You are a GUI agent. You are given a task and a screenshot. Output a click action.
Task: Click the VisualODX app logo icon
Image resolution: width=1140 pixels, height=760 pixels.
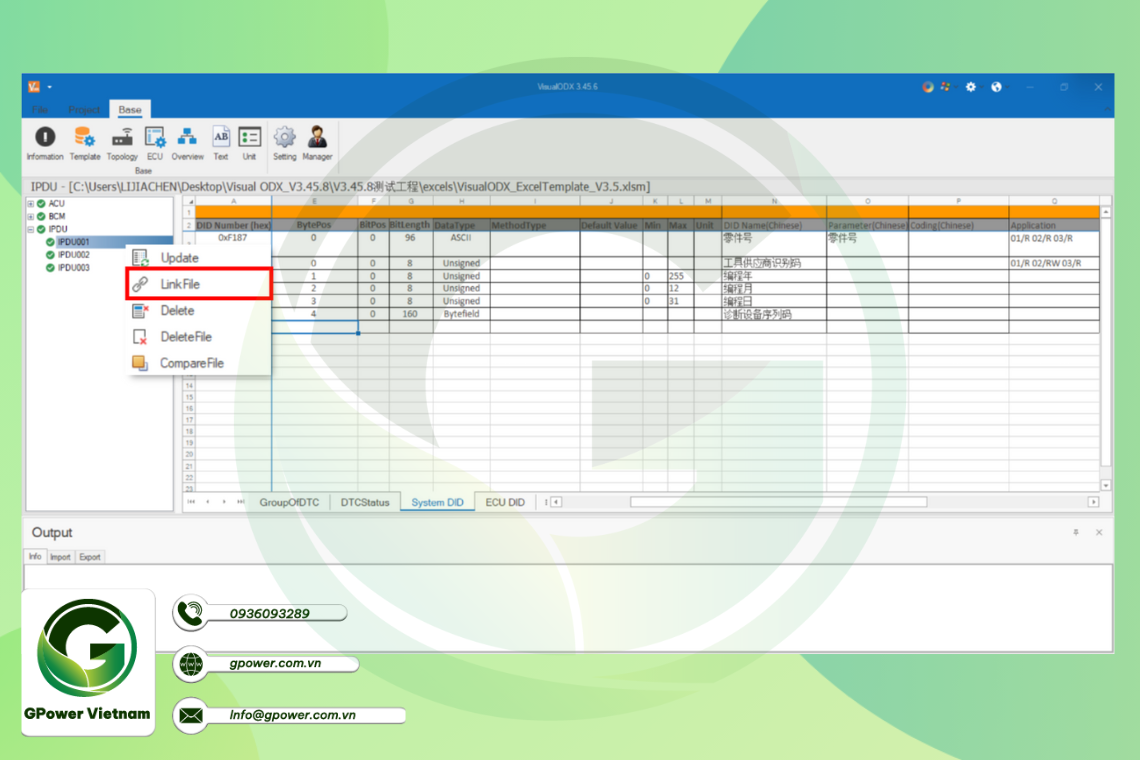(33, 87)
